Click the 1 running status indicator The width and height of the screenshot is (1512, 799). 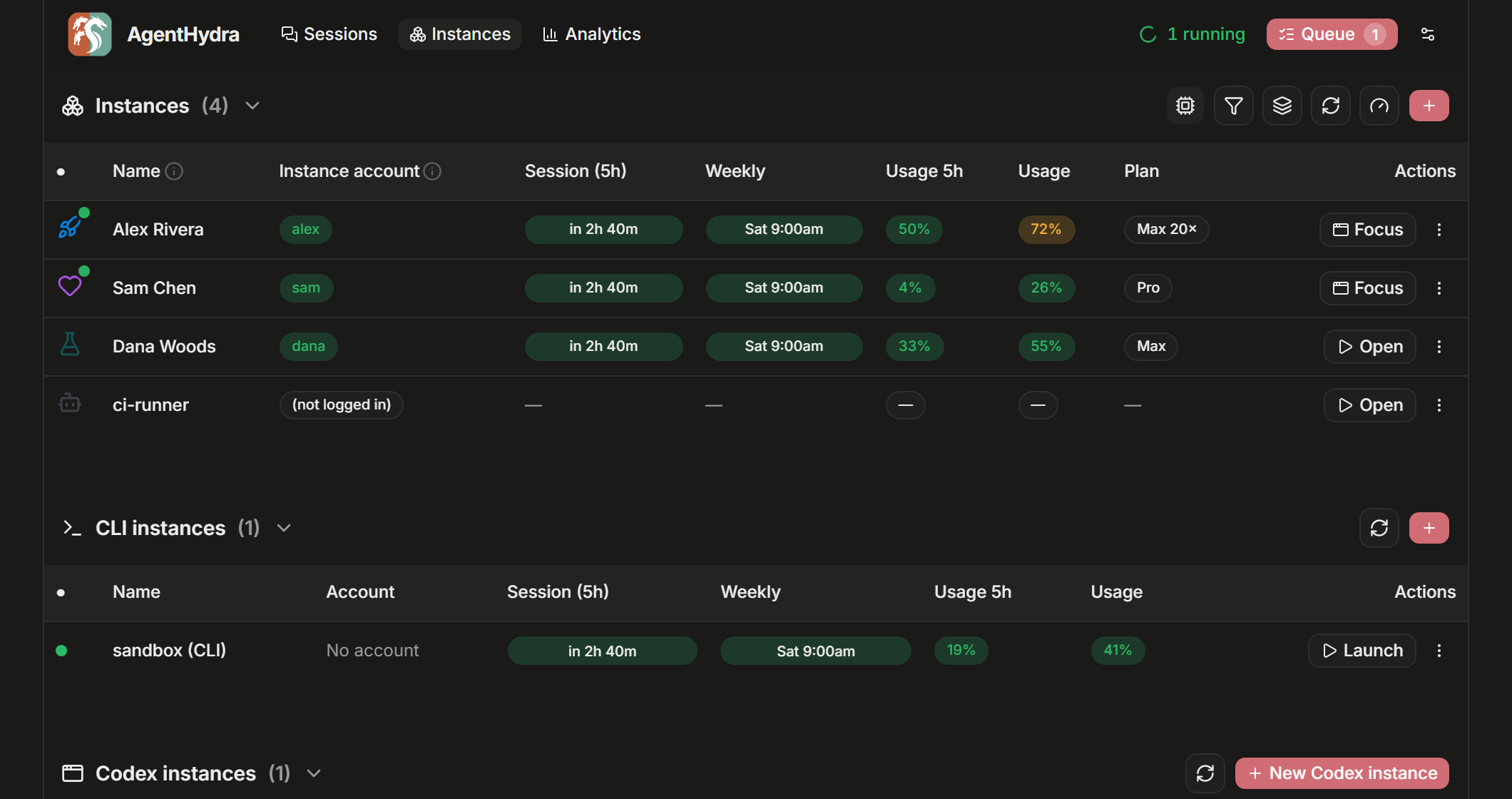[x=1192, y=34]
